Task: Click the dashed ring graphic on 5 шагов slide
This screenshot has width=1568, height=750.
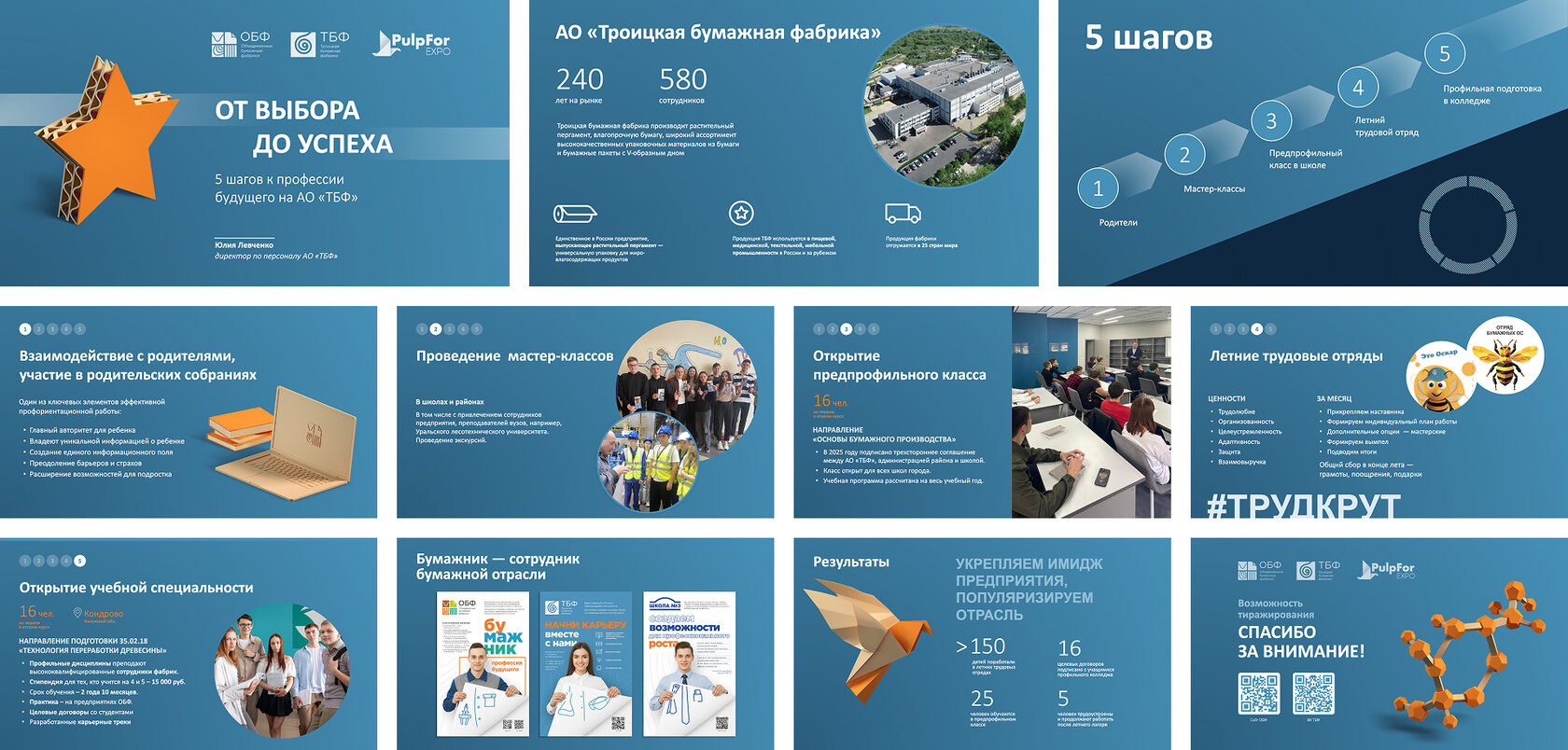Action: click(x=1467, y=224)
